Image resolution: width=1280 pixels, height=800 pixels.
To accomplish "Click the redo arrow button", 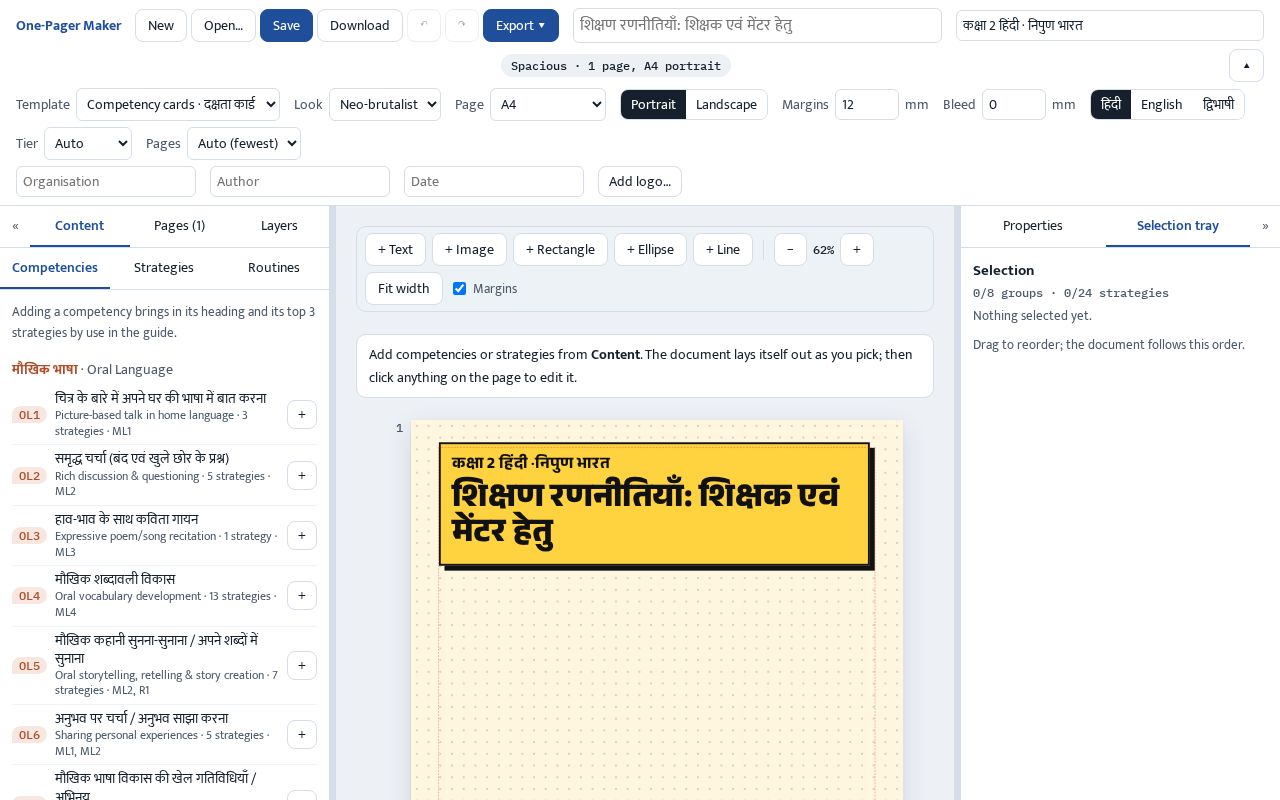I will [x=462, y=26].
